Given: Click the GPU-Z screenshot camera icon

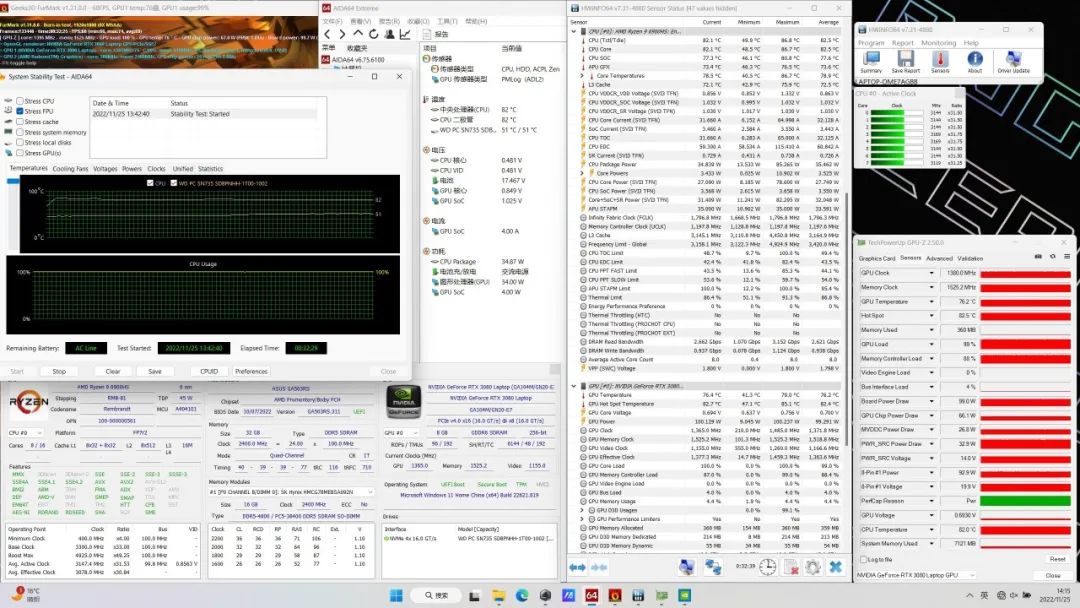Looking at the screenshot, I should coord(1038,257).
